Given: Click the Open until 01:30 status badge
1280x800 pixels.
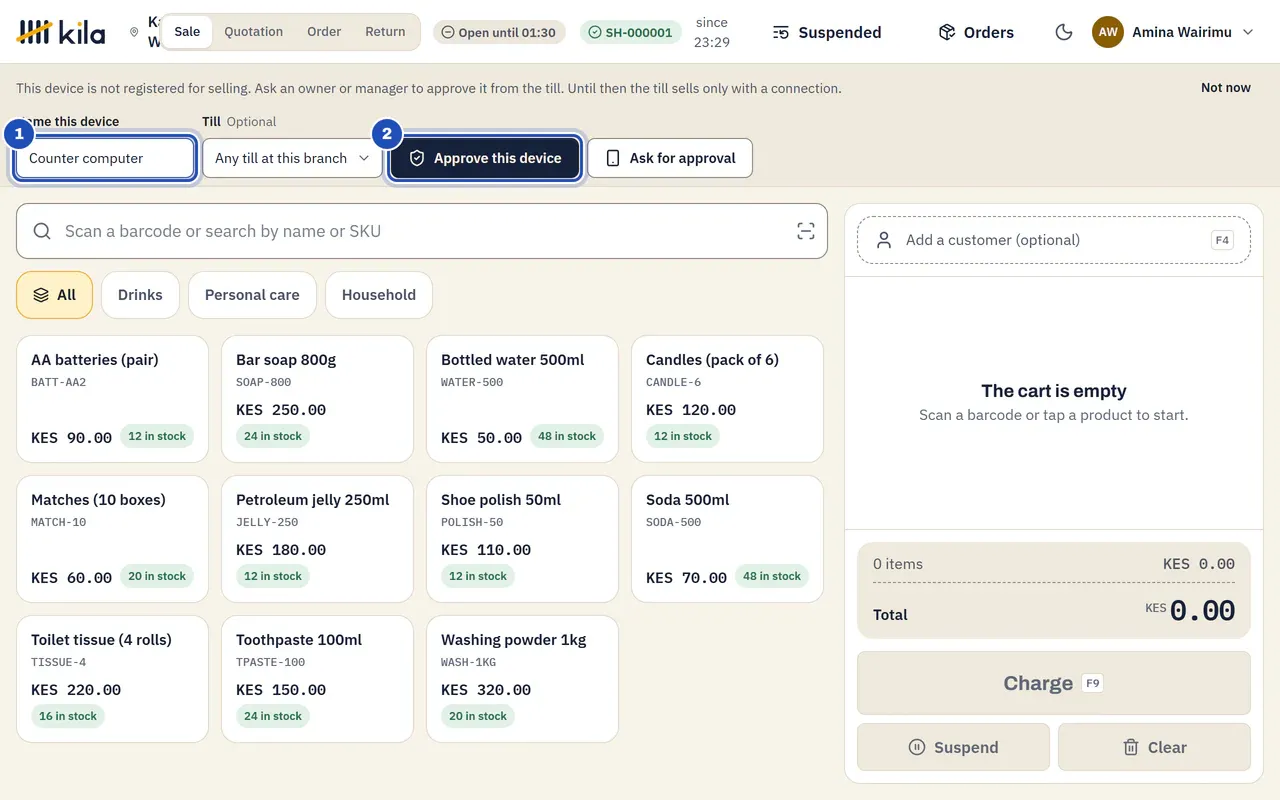Looking at the screenshot, I should point(499,32).
